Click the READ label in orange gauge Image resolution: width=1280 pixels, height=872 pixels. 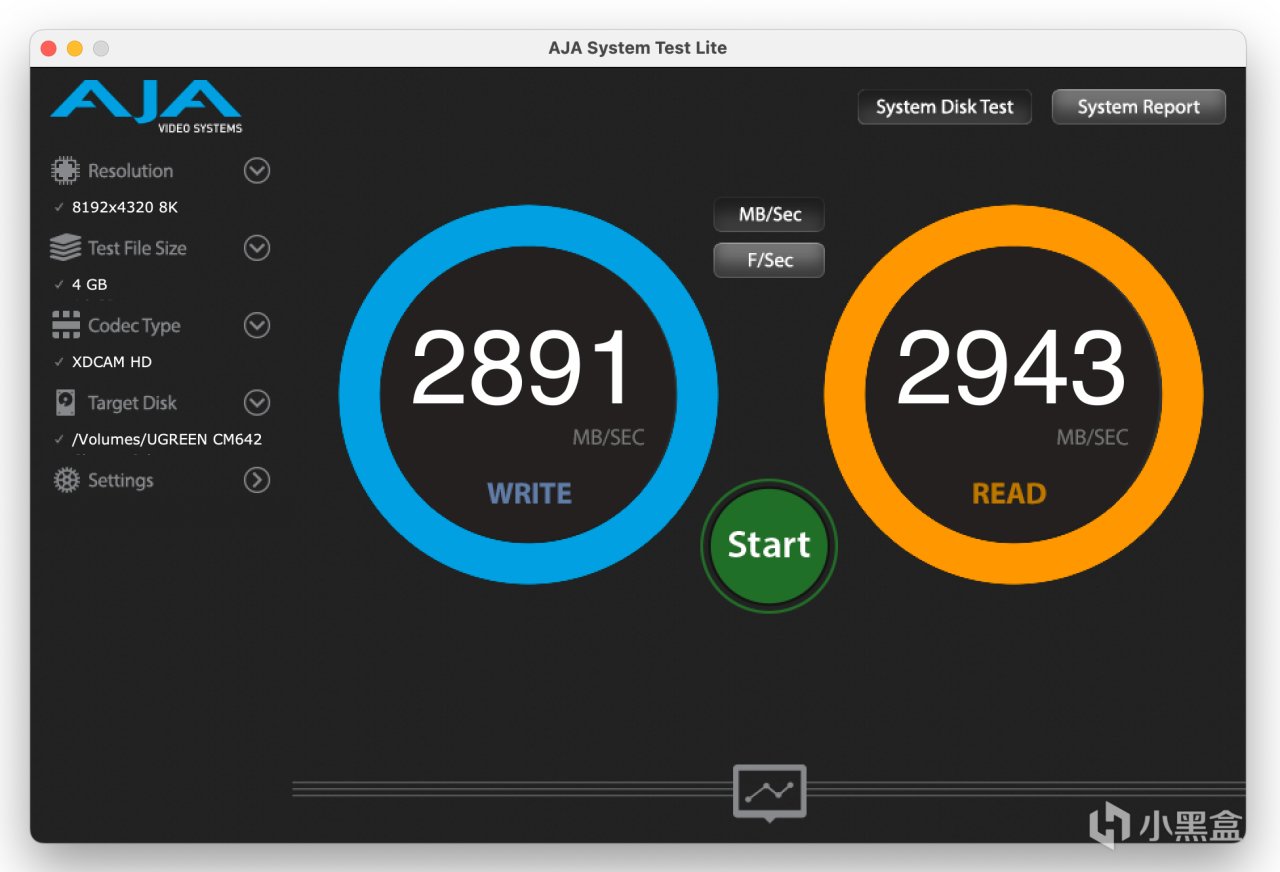(x=1009, y=493)
